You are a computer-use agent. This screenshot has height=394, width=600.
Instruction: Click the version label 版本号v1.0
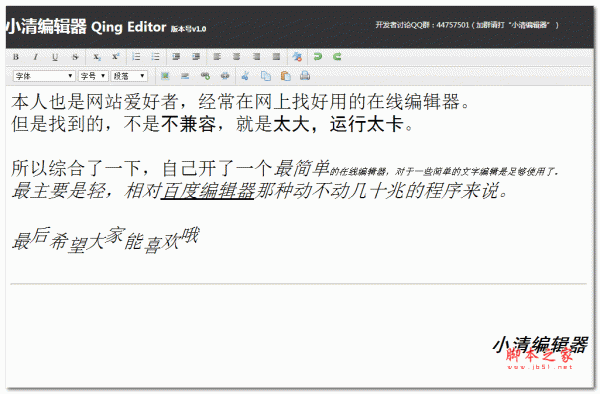tap(188, 29)
